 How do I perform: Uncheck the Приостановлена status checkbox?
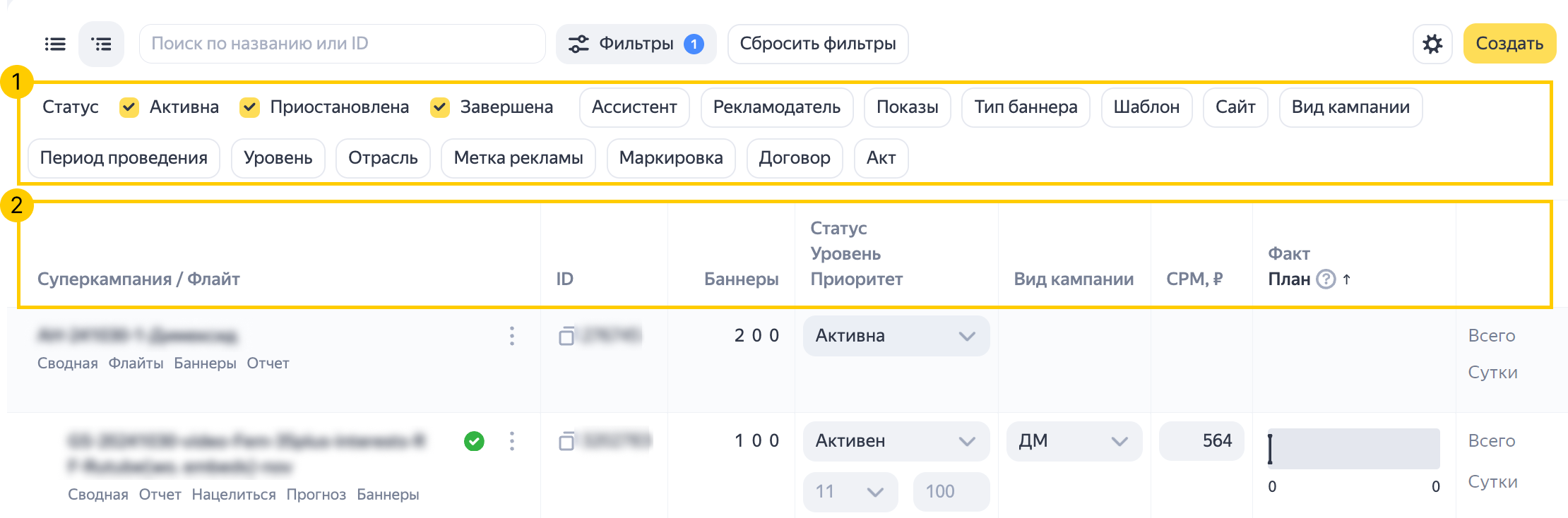[x=249, y=107]
